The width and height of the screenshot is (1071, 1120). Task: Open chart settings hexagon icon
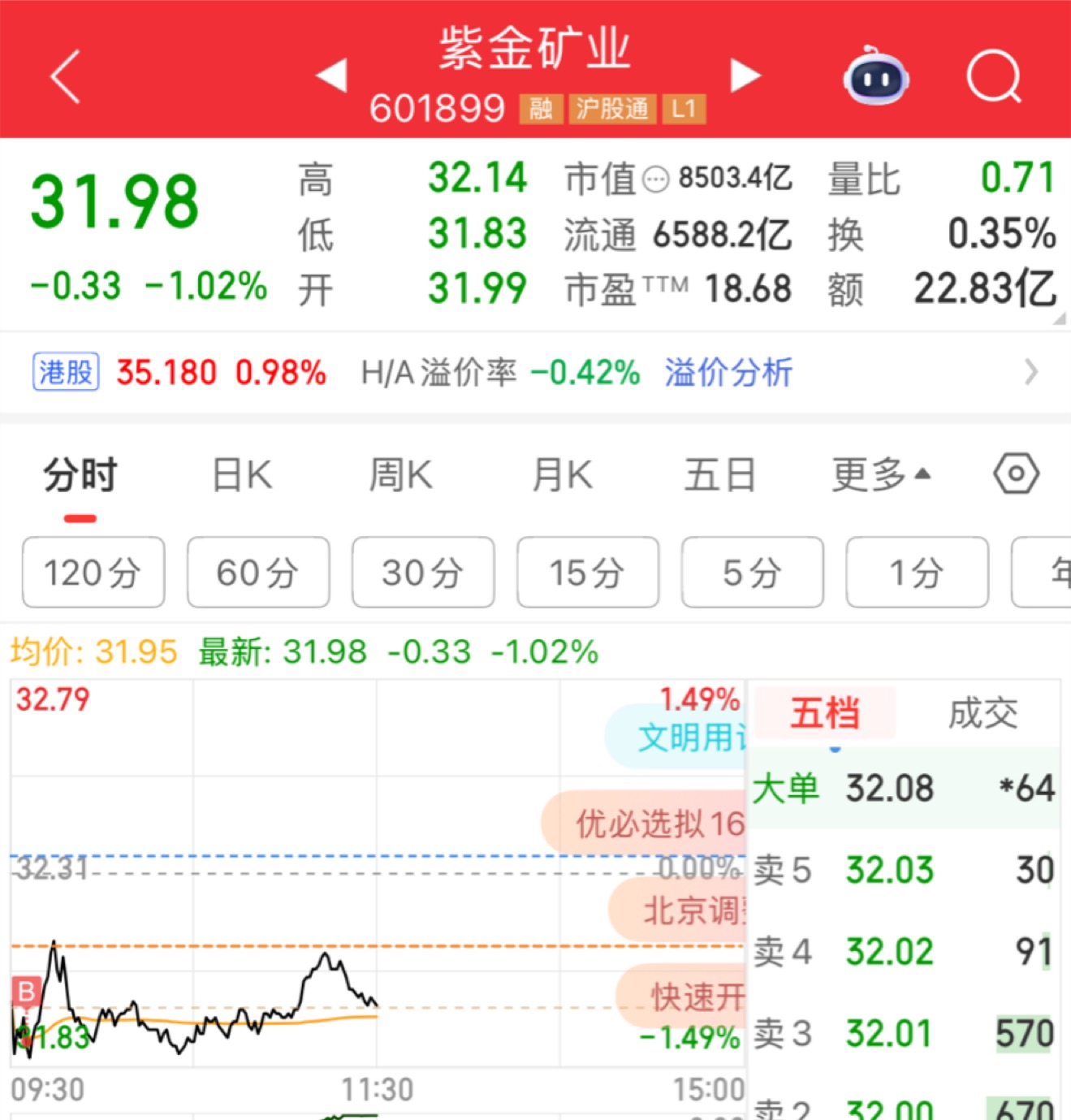(x=1016, y=474)
